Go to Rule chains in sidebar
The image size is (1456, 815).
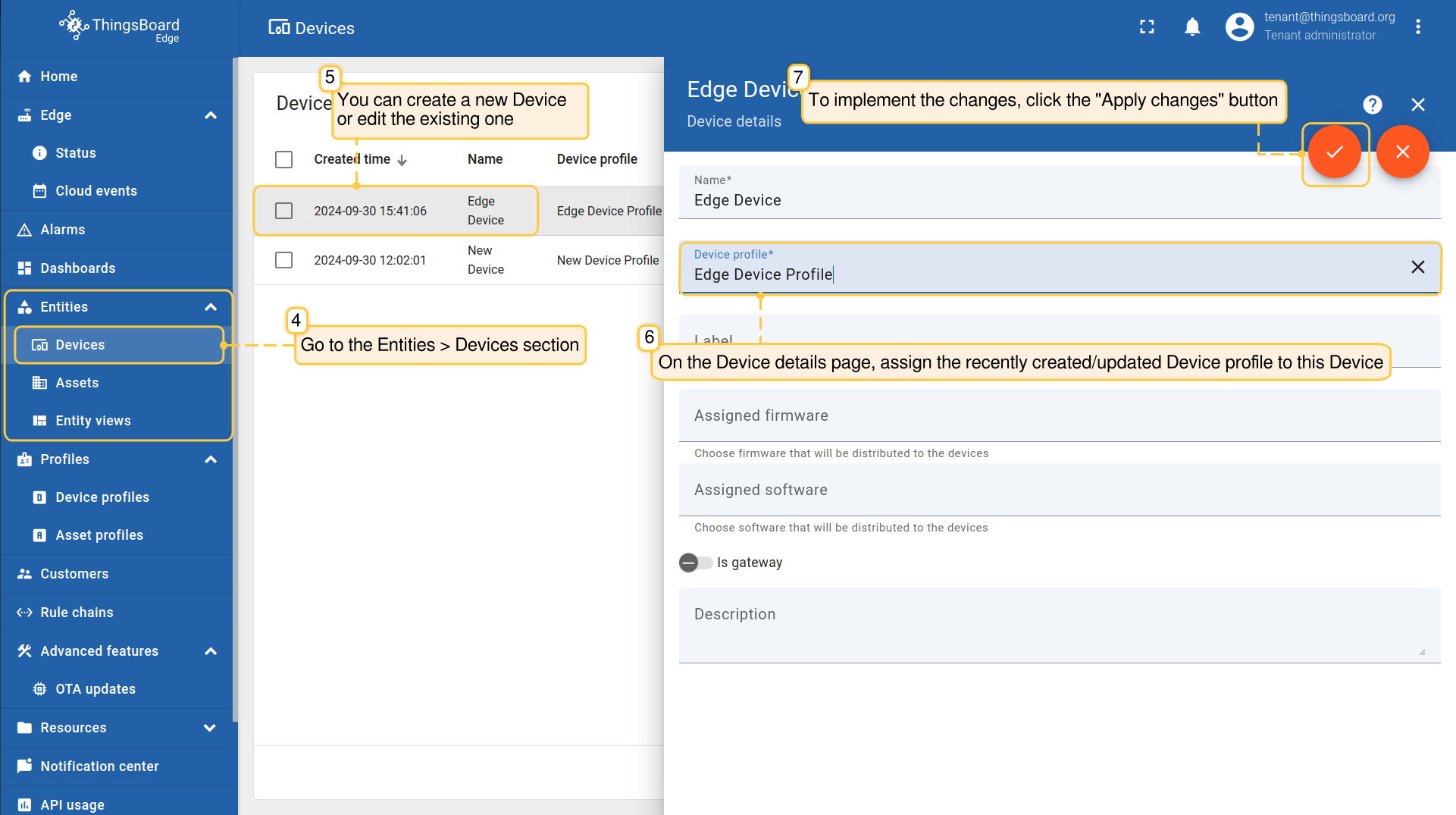(x=77, y=613)
